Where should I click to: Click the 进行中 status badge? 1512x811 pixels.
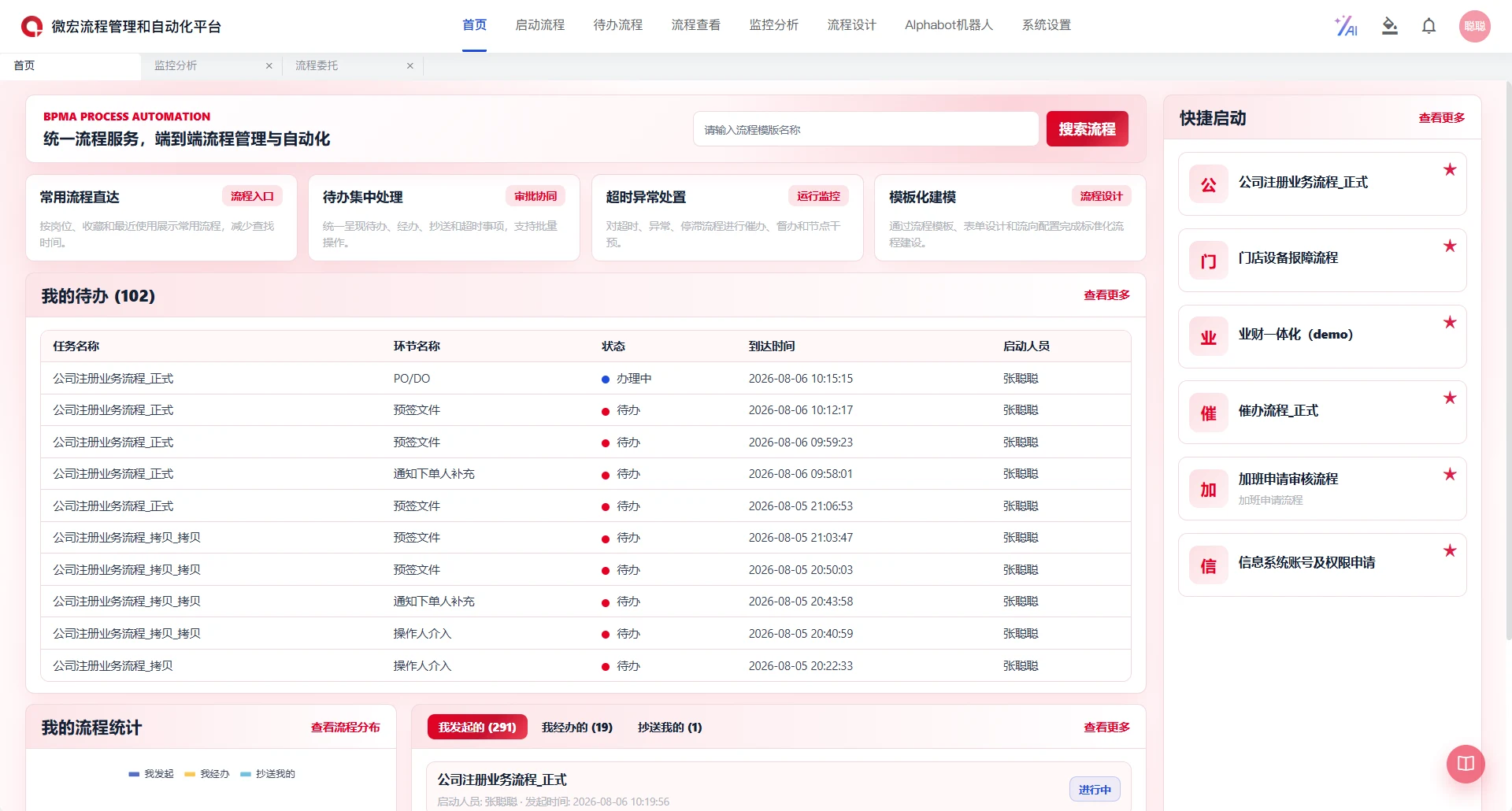[1095, 790]
